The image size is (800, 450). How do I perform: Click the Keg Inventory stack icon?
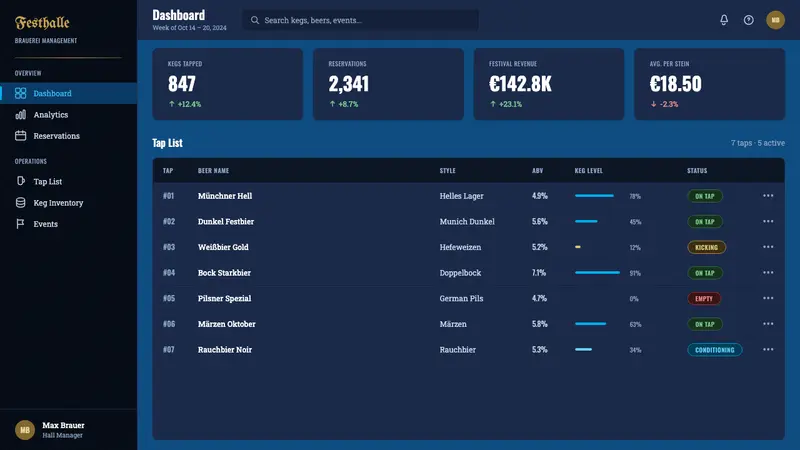coord(20,203)
